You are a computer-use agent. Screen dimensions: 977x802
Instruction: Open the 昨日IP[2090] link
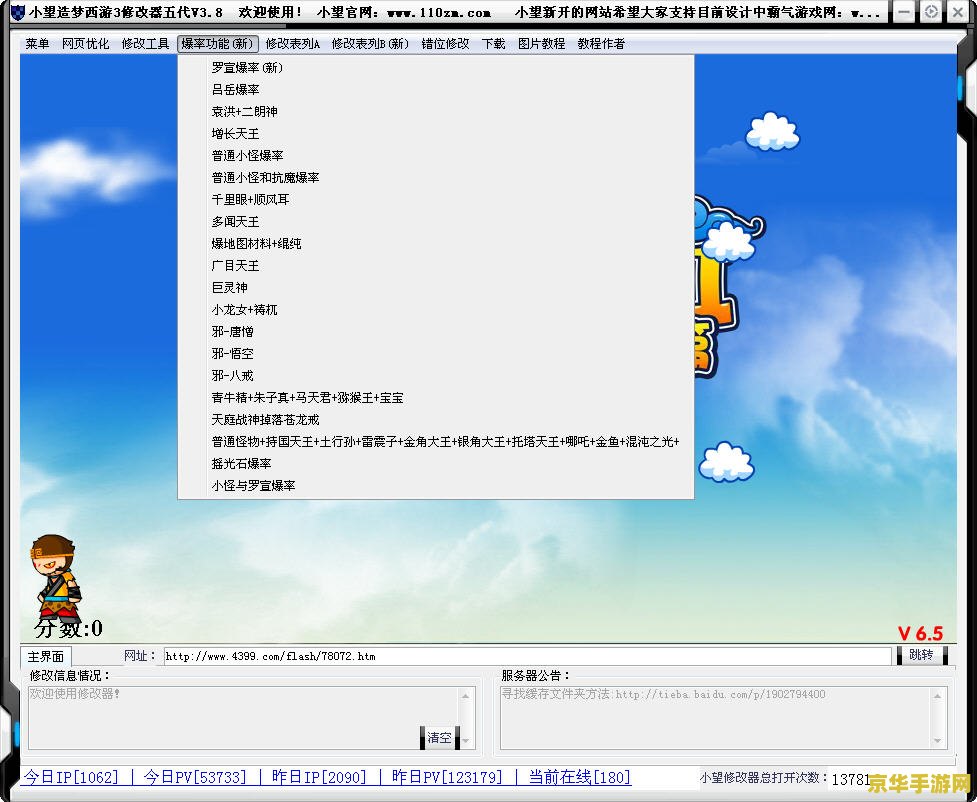(319, 777)
